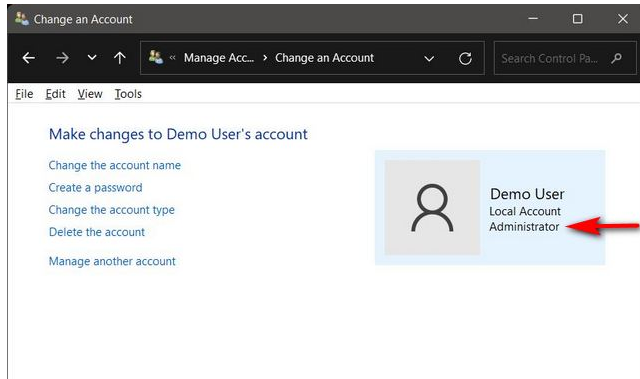Open the Edit menu

click(x=56, y=94)
